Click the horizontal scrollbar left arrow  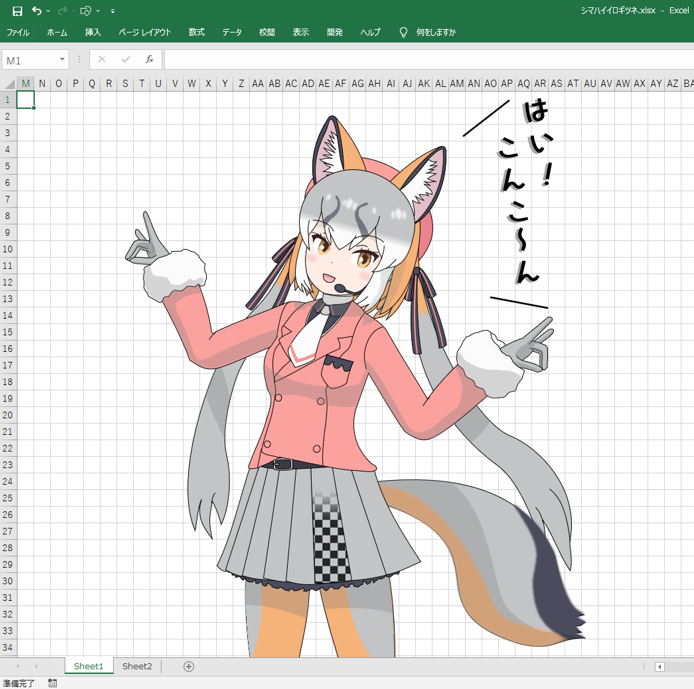(x=659, y=667)
